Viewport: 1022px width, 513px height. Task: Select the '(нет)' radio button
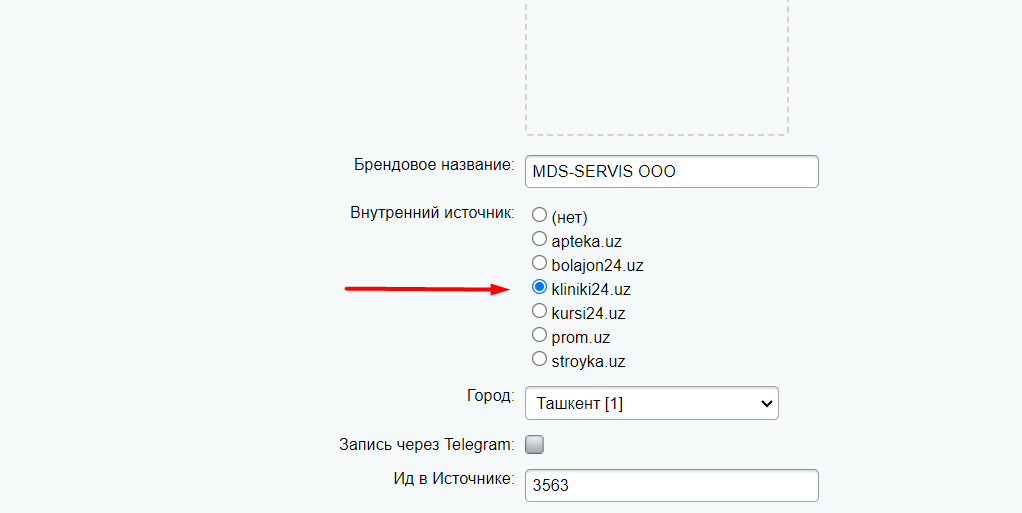point(540,215)
